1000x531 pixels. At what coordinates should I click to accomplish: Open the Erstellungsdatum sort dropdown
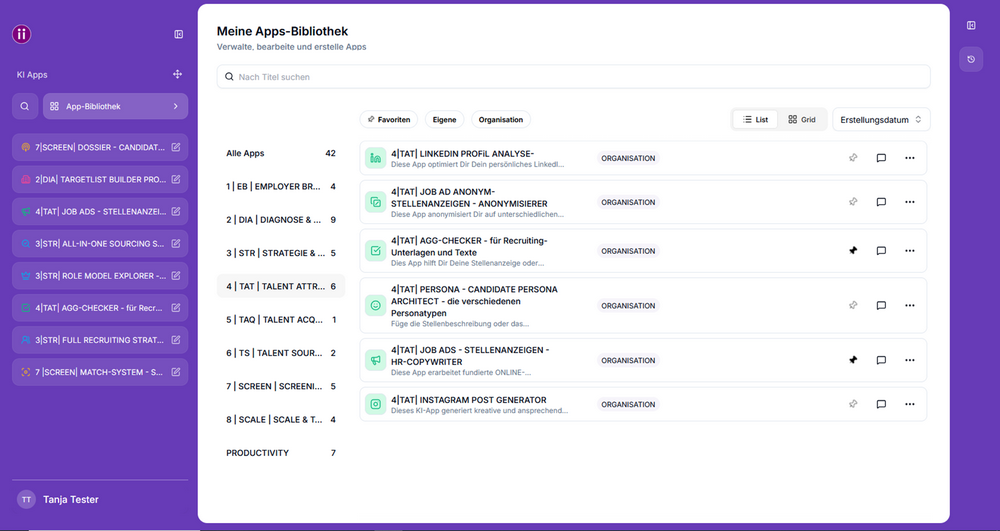[x=881, y=119]
